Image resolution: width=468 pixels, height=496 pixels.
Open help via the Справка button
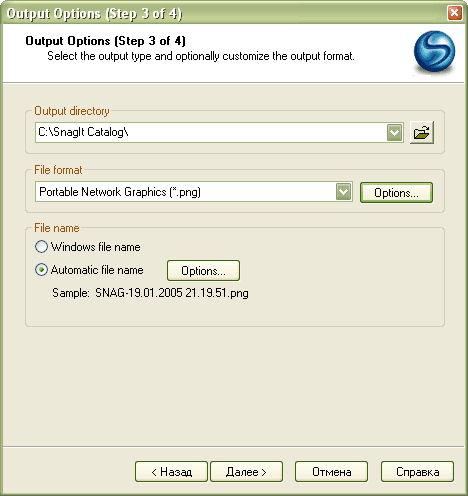click(417, 472)
